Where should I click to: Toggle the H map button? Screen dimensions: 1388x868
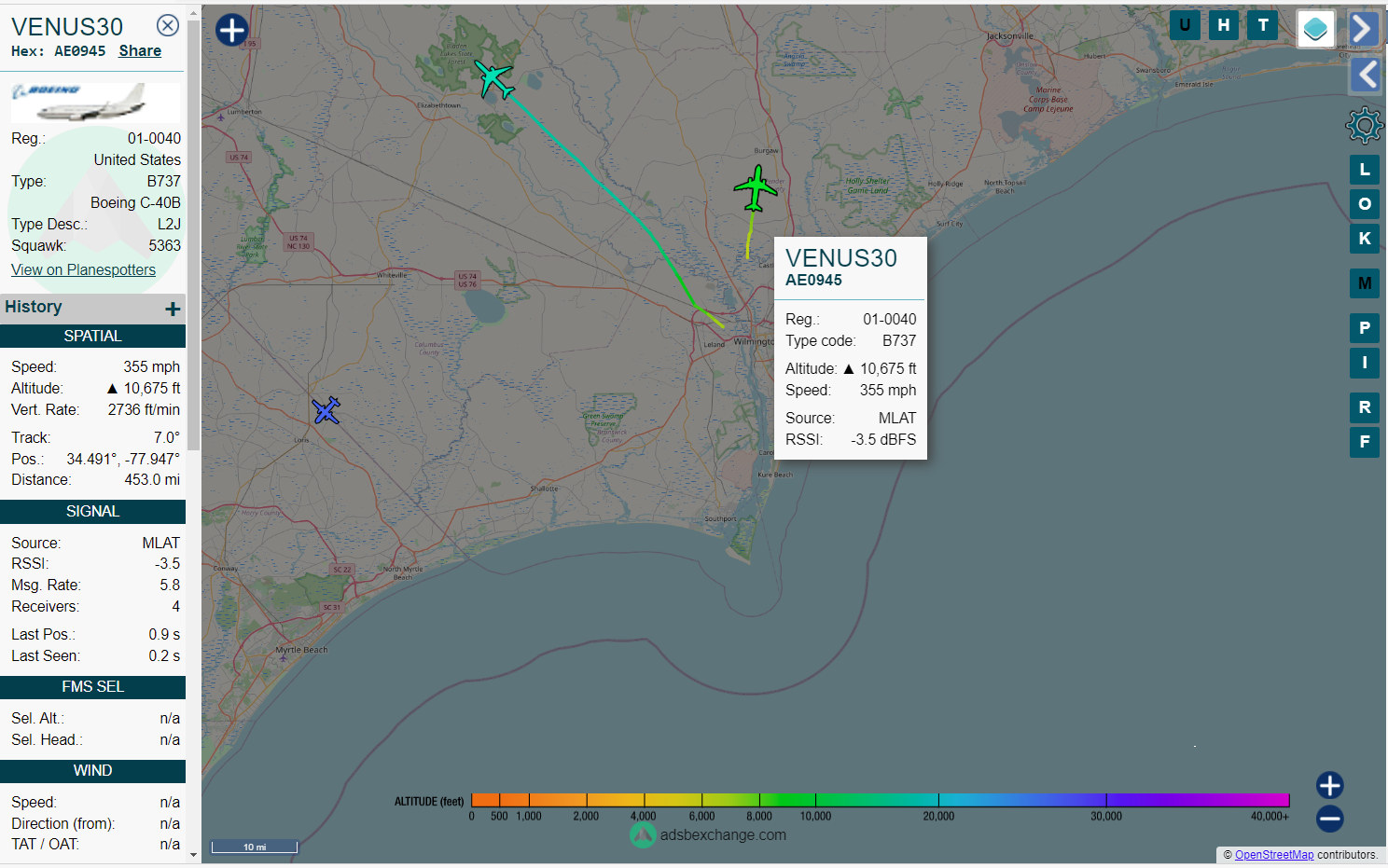point(1224,25)
